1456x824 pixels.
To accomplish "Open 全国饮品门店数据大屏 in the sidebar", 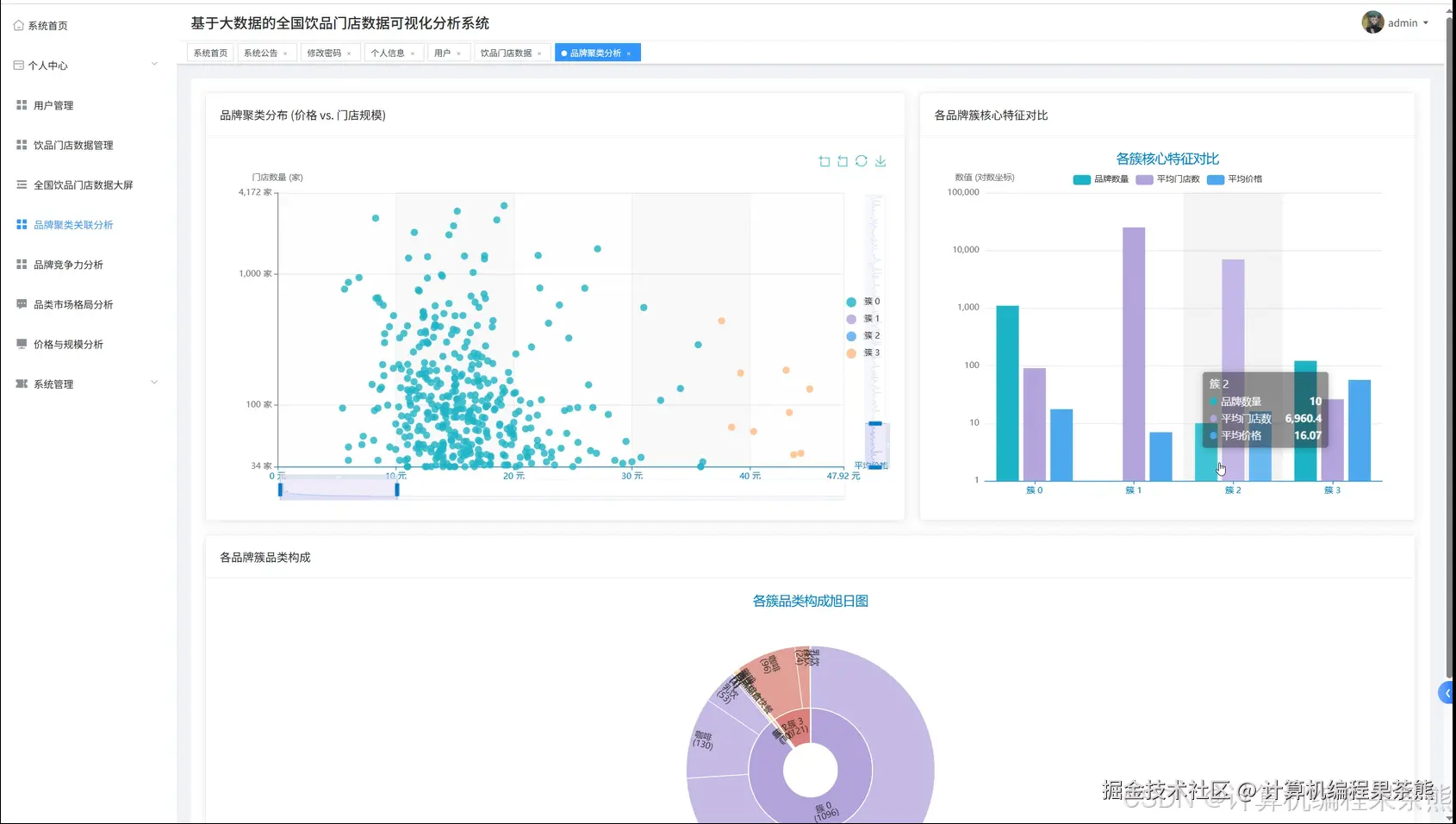I will pos(84,184).
